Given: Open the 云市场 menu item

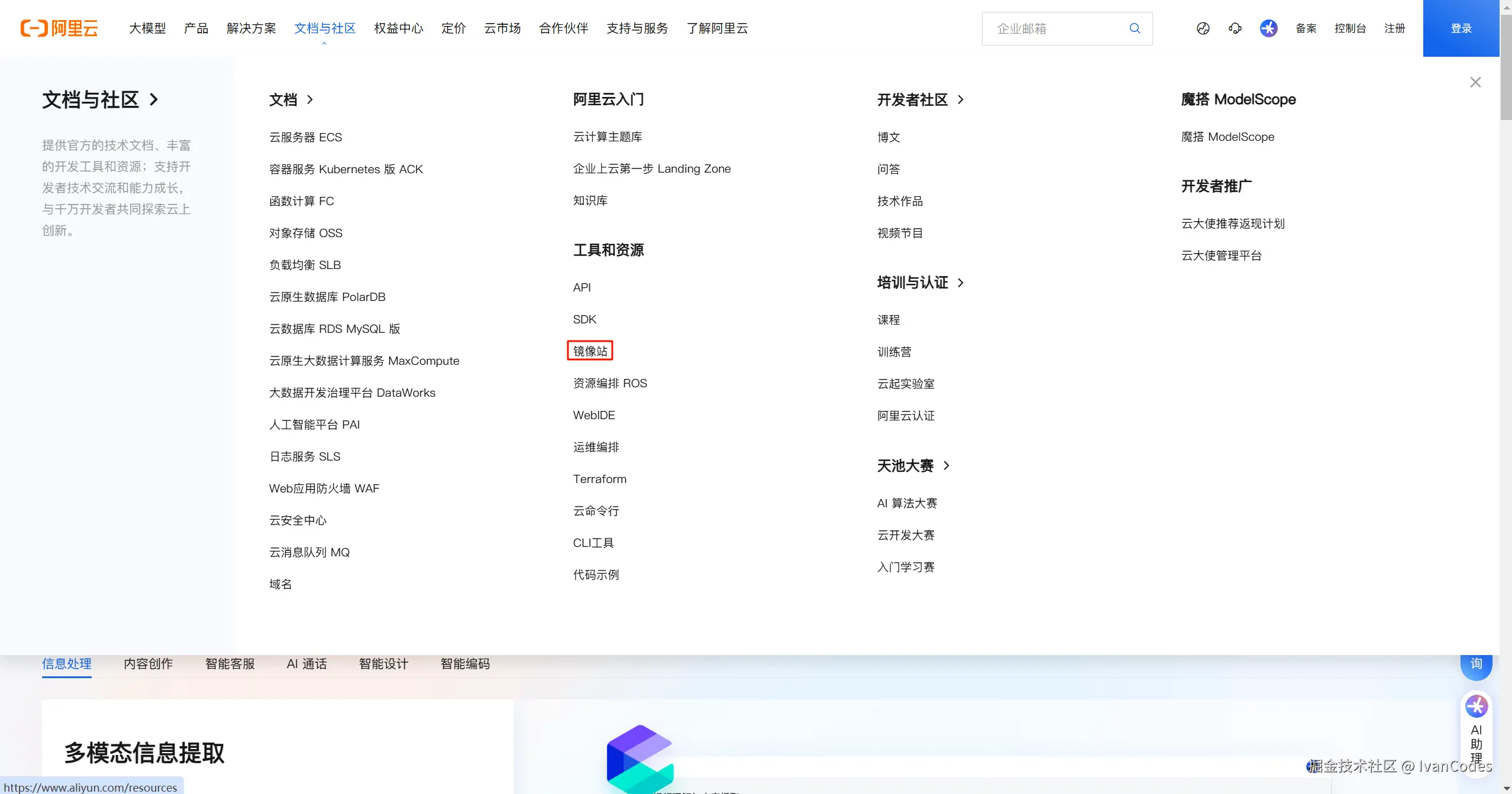Looking at the screenshot, I should pos(502,28).
